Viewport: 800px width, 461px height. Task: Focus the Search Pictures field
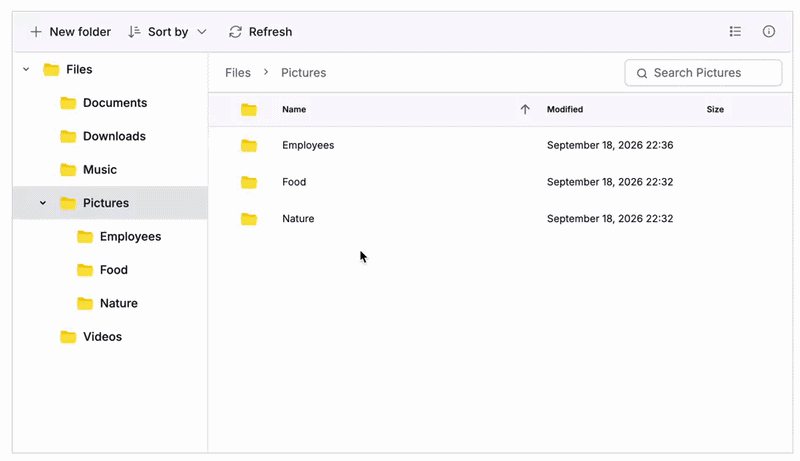click(x=703, y=73)
